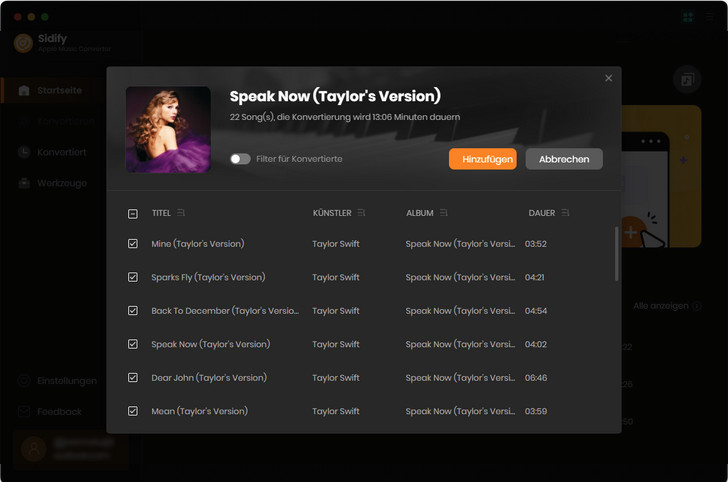
Task: Uncheck Speak Now (Taylor's Version) song checkbox
Action: (x=133, y=344)
